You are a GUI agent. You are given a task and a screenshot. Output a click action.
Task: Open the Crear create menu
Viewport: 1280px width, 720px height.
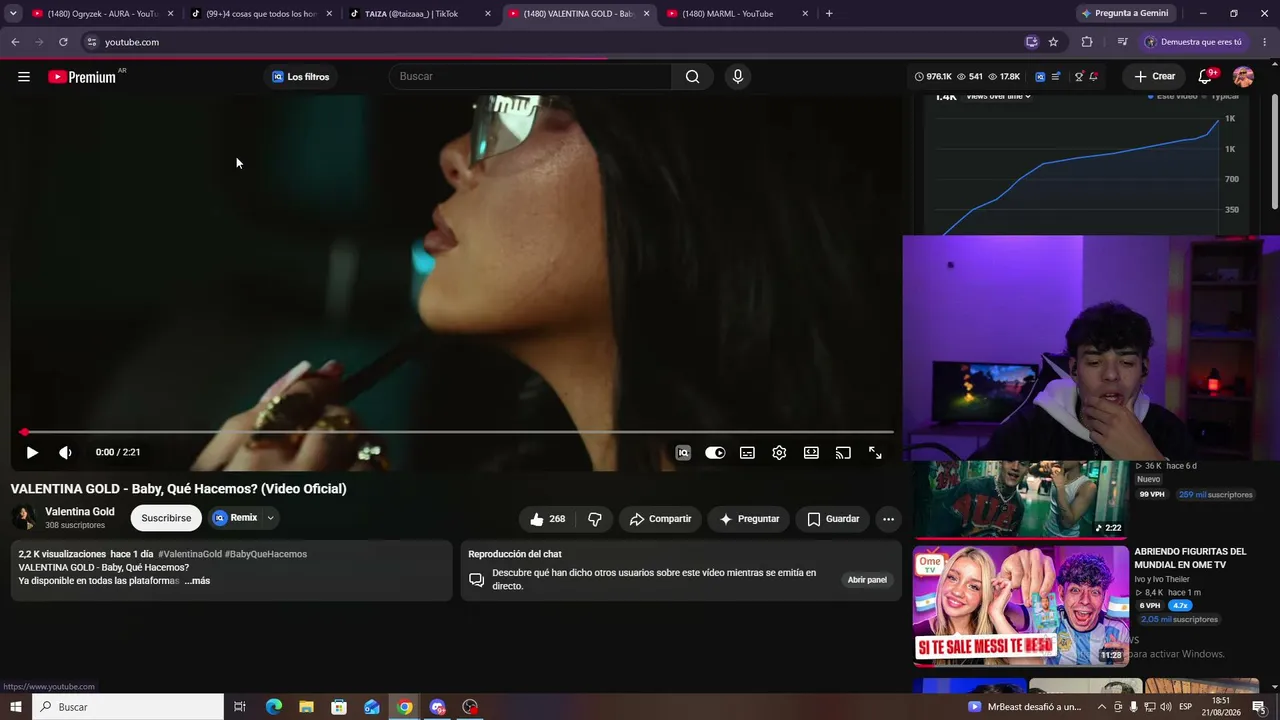(x=1155, y=77)
